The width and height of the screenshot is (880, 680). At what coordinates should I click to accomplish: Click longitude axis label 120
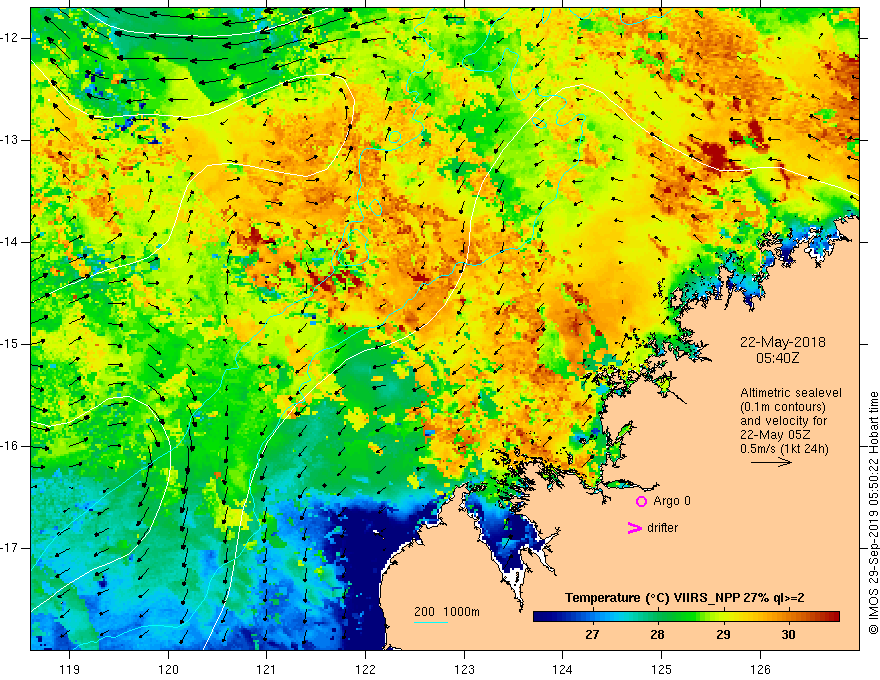point(168,669)
